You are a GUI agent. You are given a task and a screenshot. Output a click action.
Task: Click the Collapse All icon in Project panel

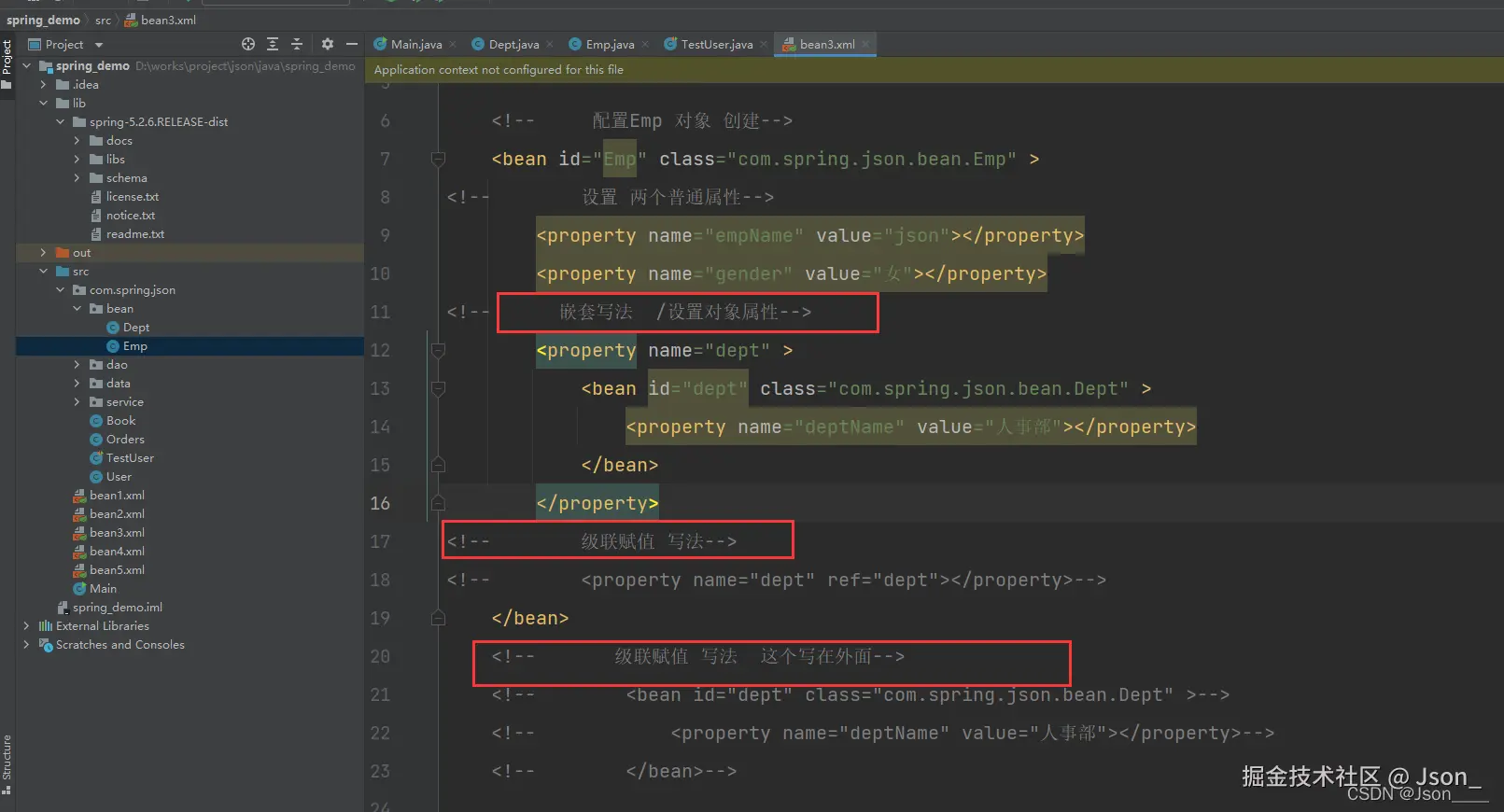click(297, 44)
